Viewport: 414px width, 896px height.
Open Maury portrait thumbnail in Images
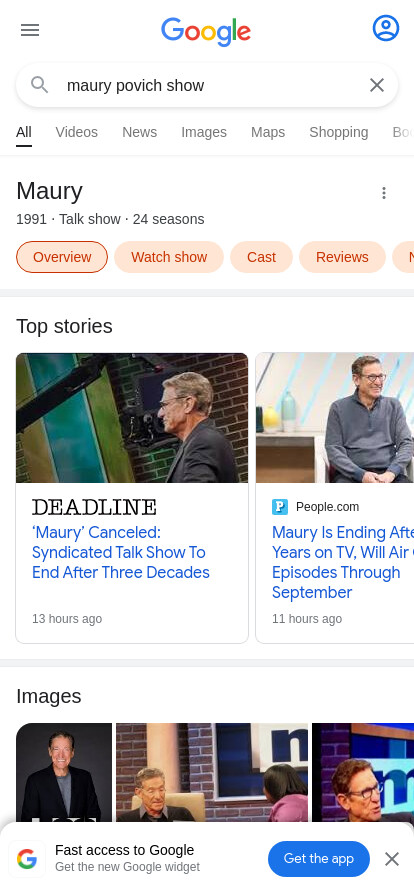point(64,773)
